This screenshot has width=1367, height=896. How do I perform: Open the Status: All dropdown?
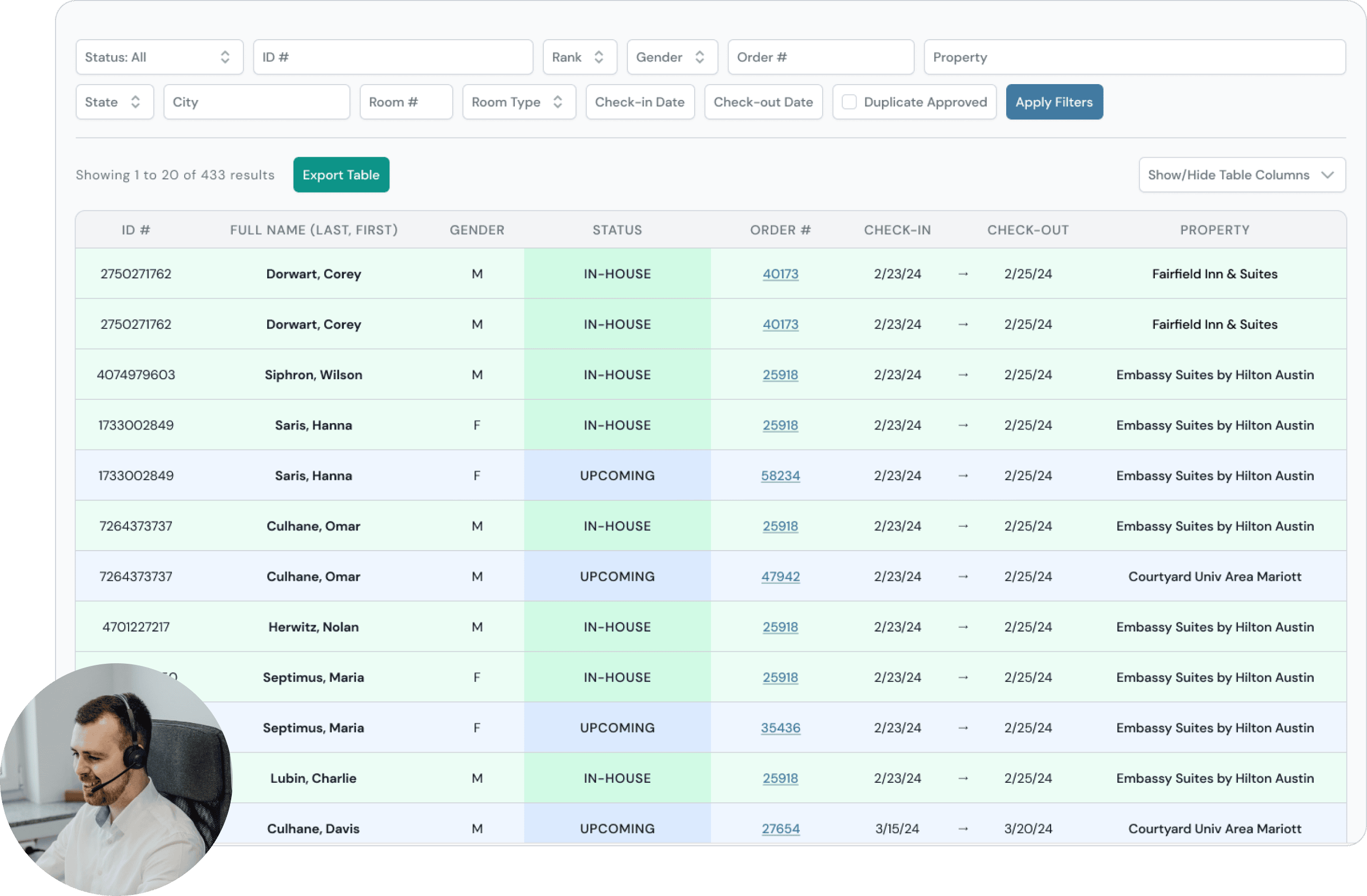(159, 57)
